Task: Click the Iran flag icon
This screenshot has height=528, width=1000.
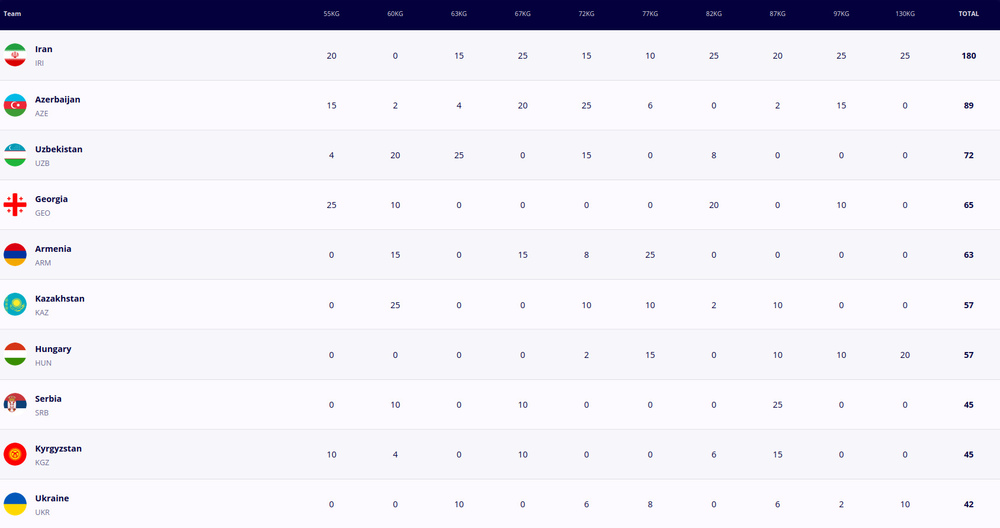Action: click(15, 55)
